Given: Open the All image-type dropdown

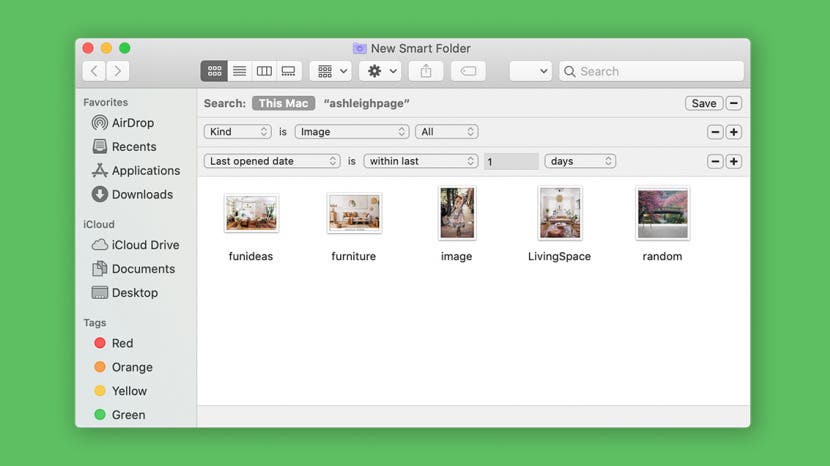Looking at the screenshot, I should pyautogui.click(x=447, y=132).
